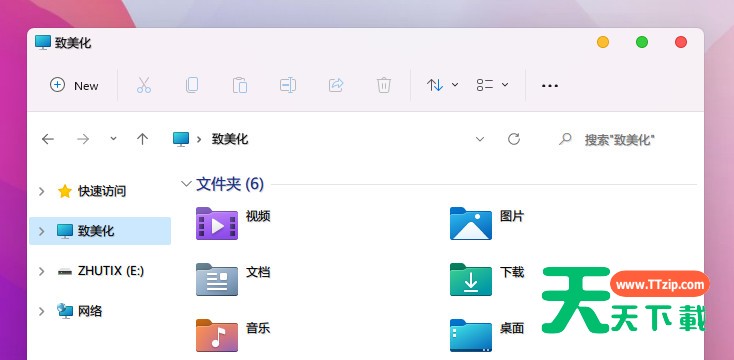The width and height of the screenshot is (734, 360).
Task: Click the Paste clipboard icon
Action: (x=240, y=85)
